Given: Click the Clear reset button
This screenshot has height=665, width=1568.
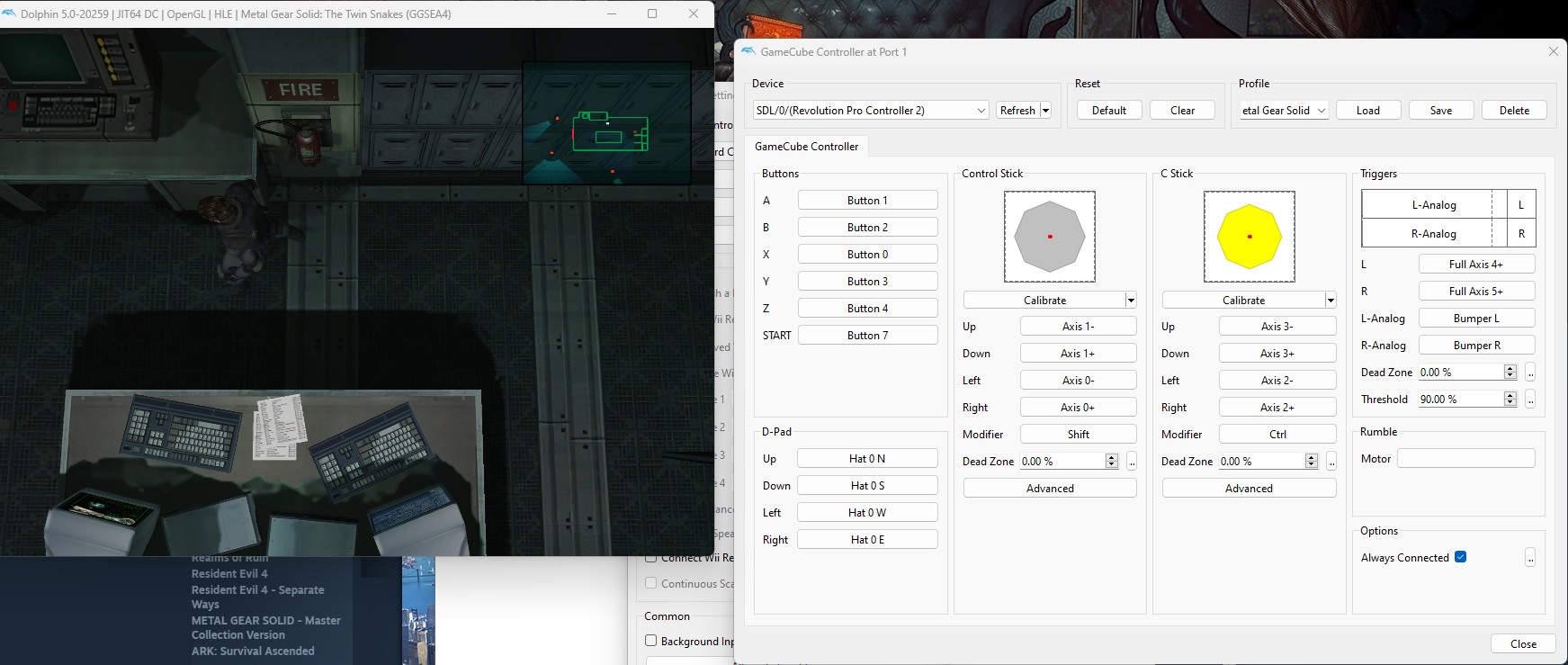Looking at the screenshot, I should [1183, 110].
